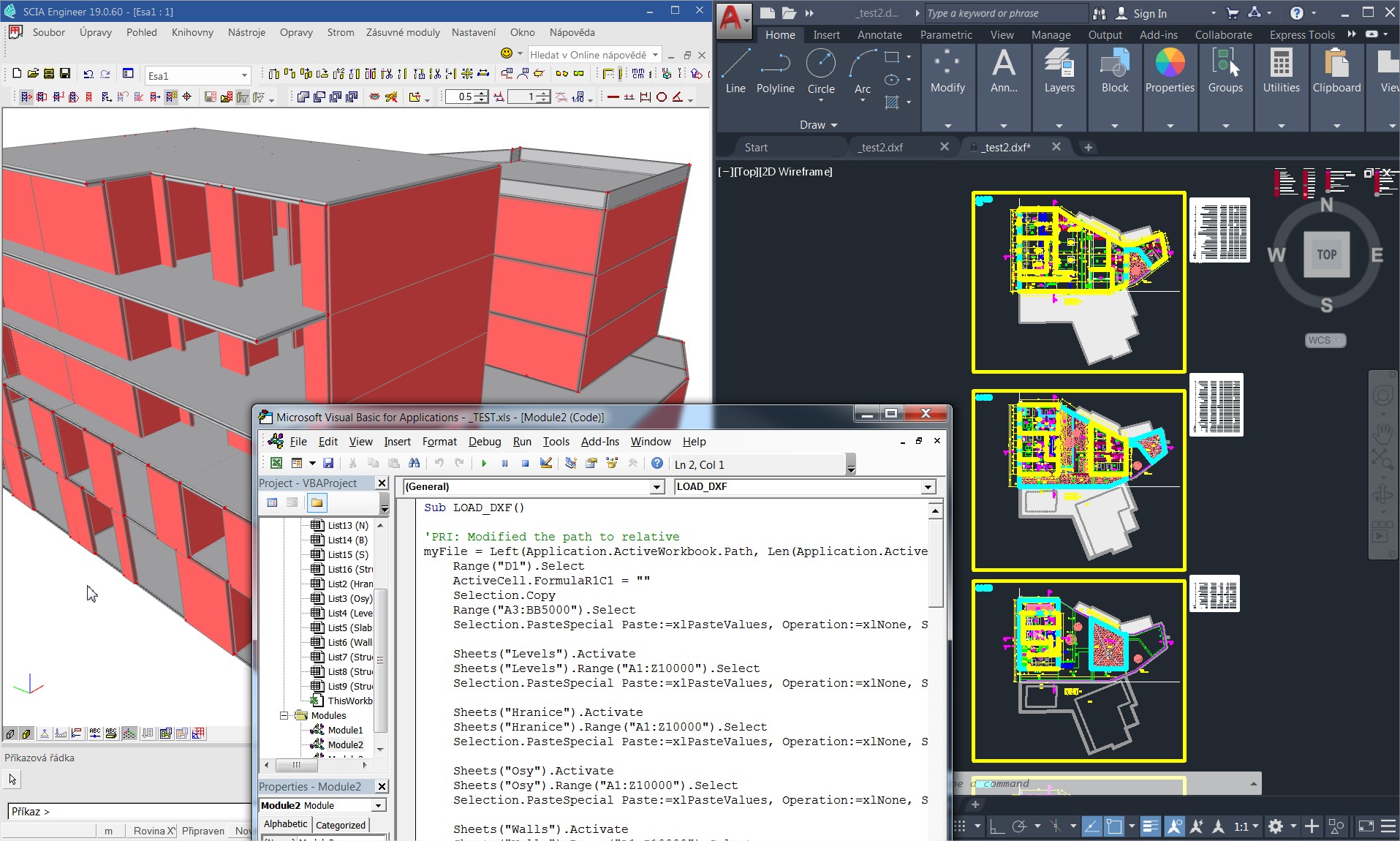Click the save icon in SCIA Engineer toolbar
Image resolution: width=1400 pixels, height=841 pixels.
pos(65,73)
